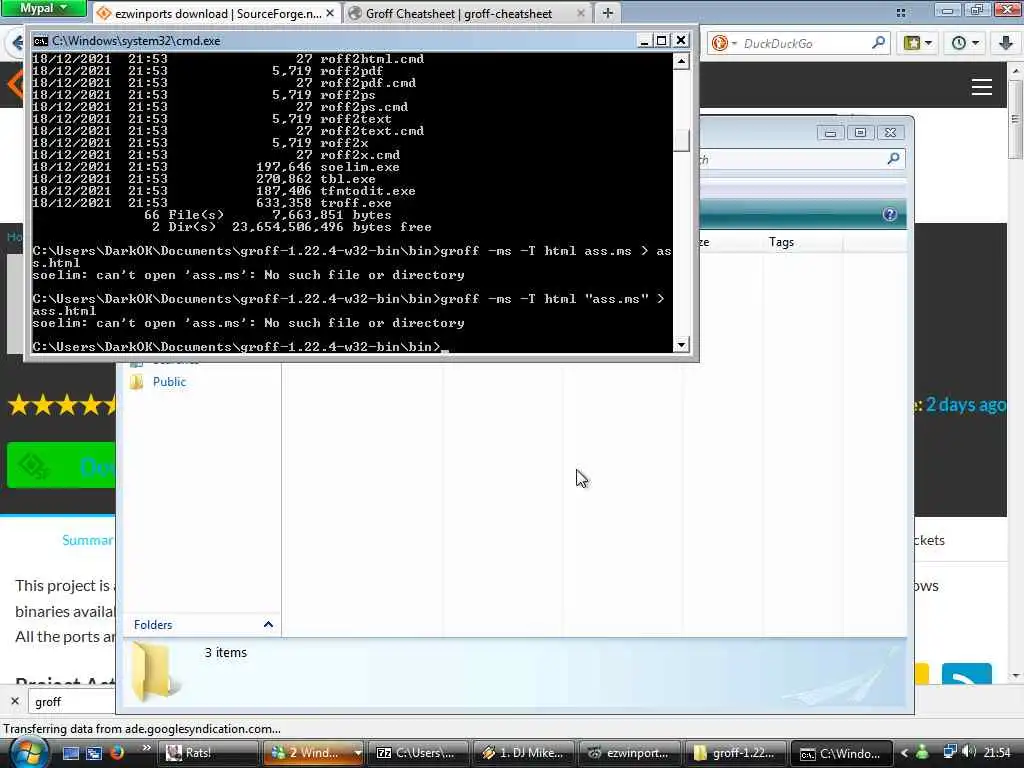Image resolution: width=1024 pixels, height=768 pixels.
Task: Open the downloads arrow button
Action: tap(1006, 43)
